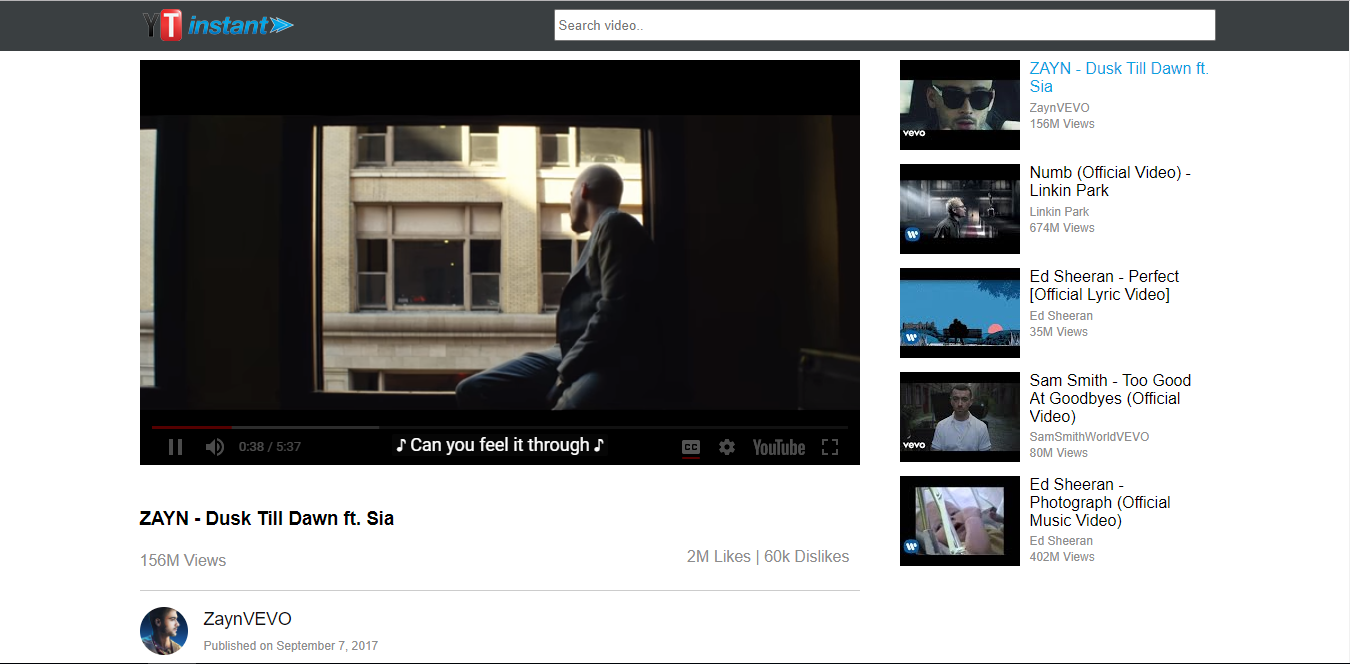
Task: Click the 2M Likes | 60k Dislikes text
Action: pos(768,557)
